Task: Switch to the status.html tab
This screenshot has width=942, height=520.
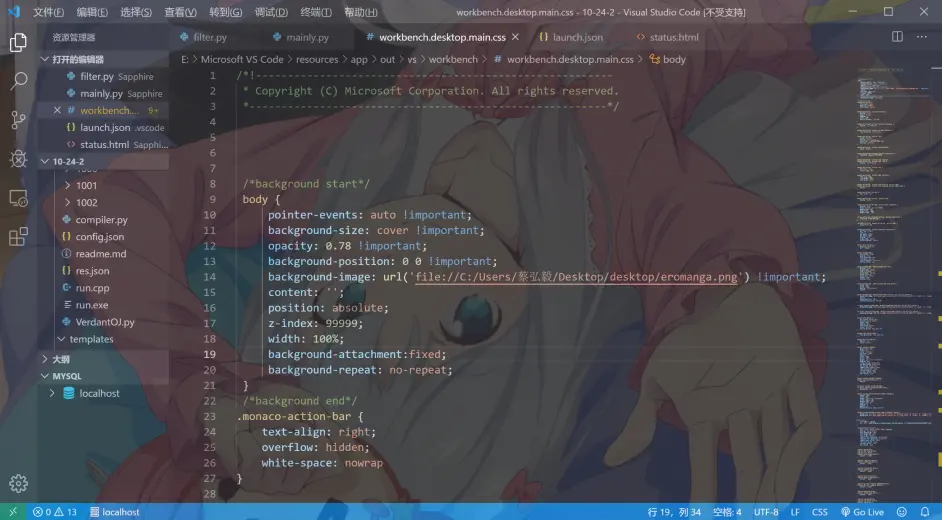Action: click(668, 37)
